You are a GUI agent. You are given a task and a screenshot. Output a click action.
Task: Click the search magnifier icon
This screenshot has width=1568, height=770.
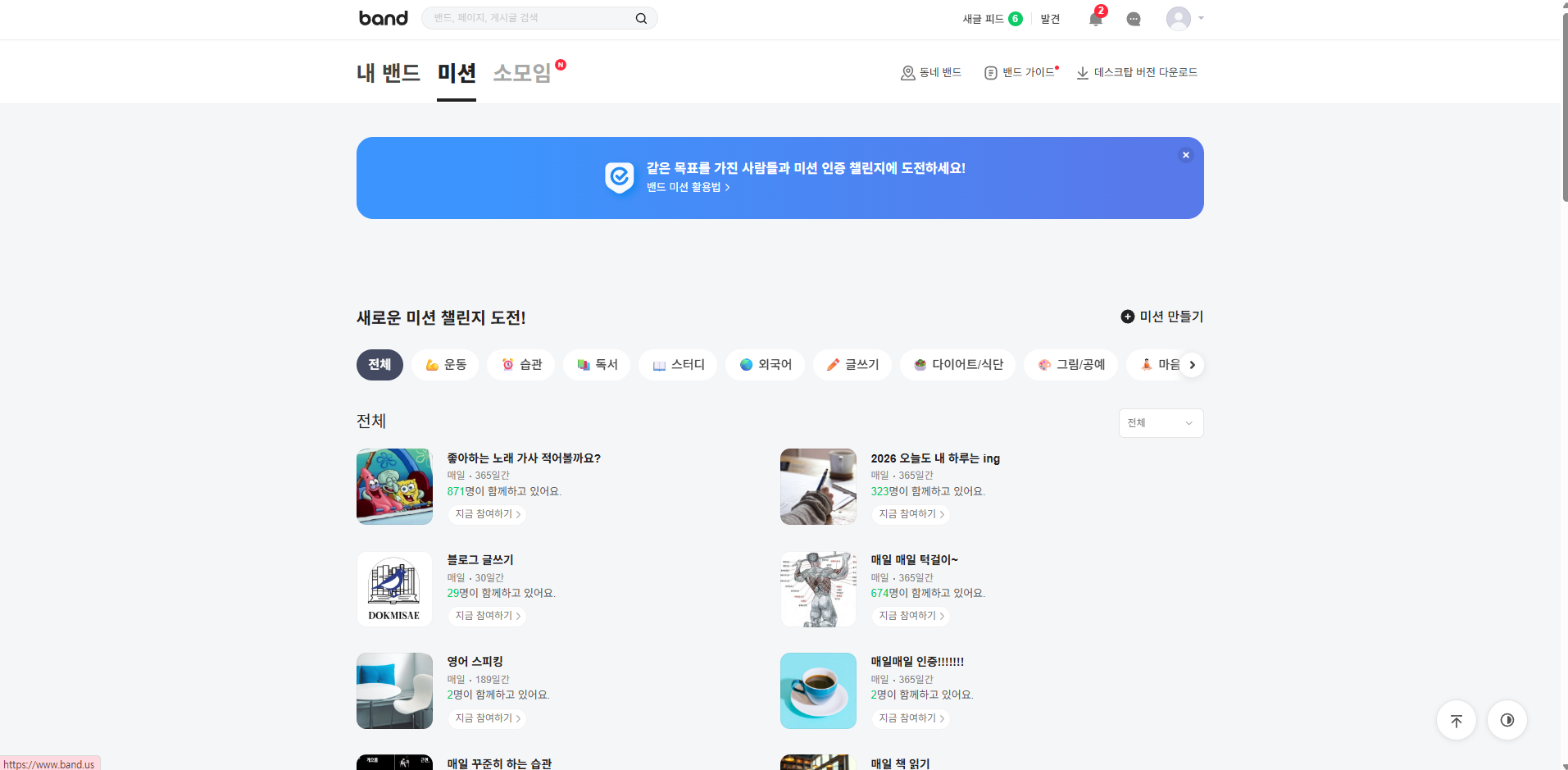pos(641,18)
